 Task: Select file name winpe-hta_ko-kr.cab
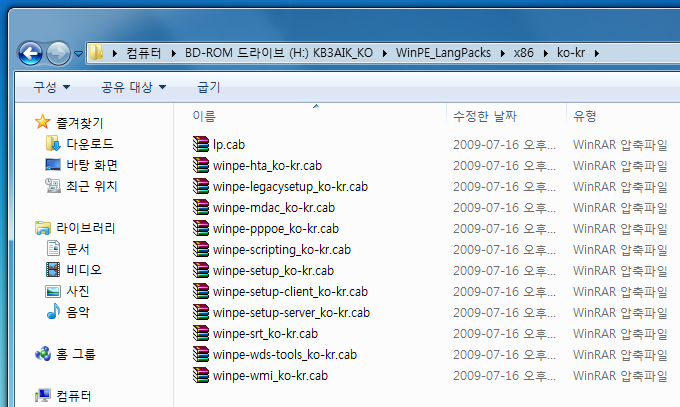tap(267, 166)
